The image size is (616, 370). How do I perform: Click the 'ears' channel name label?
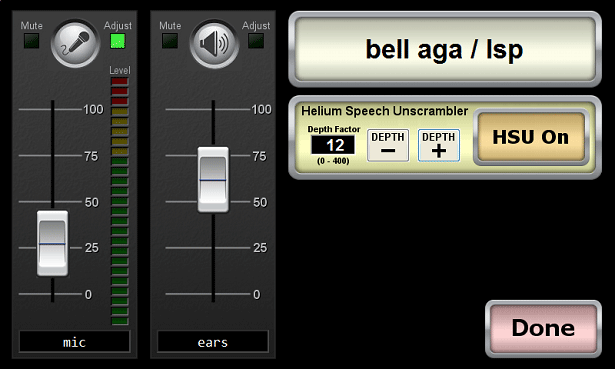tap(213, 342)
